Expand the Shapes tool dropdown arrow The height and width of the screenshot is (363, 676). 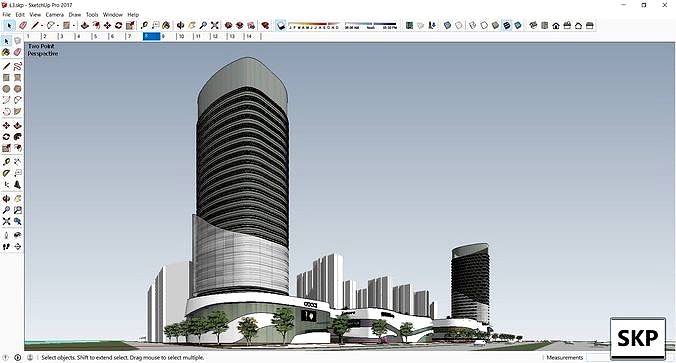[x=74, y=26]
